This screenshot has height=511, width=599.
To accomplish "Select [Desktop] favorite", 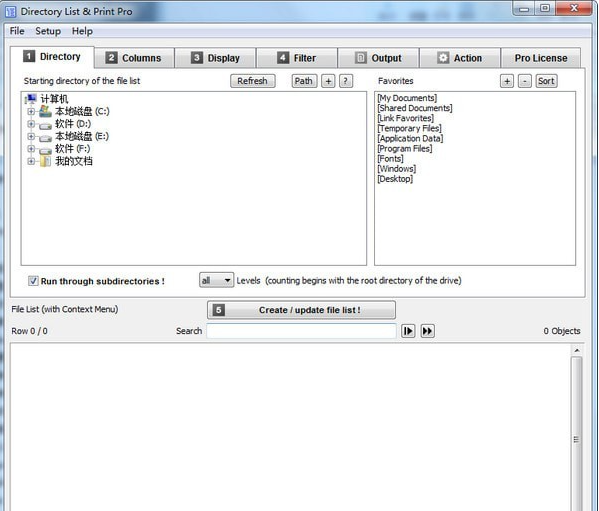I will click(395, 179).
